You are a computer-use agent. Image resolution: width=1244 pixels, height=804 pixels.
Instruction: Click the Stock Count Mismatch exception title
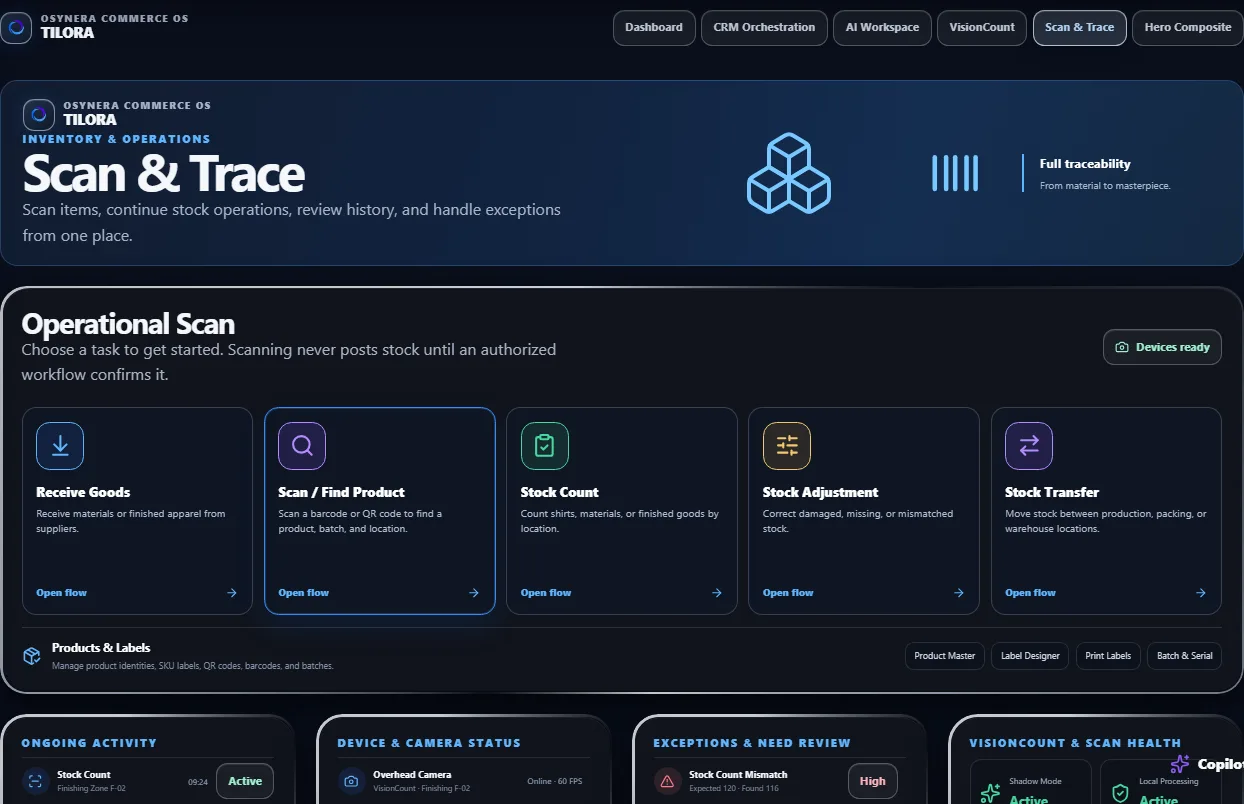[x=738, y=774]
